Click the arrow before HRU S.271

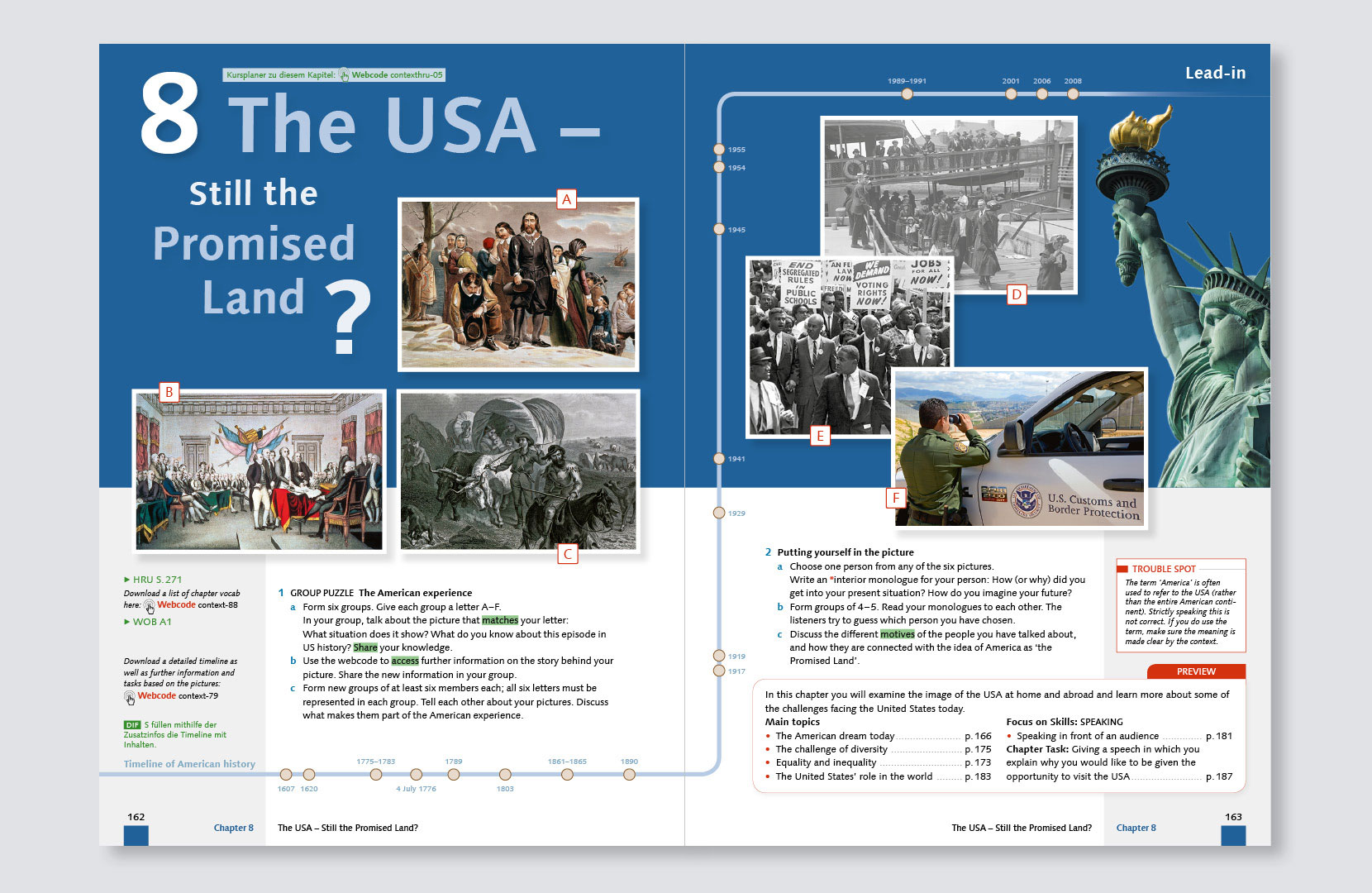(x=126, y=580)
